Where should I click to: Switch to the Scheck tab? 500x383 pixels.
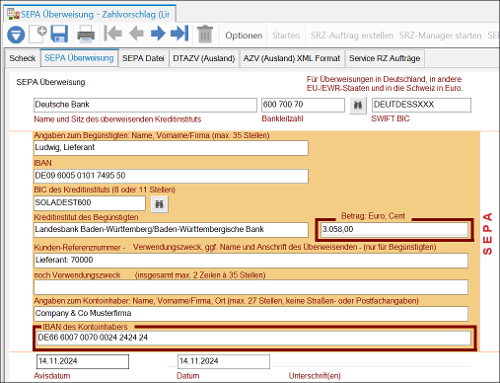click(x=22, y=58)
